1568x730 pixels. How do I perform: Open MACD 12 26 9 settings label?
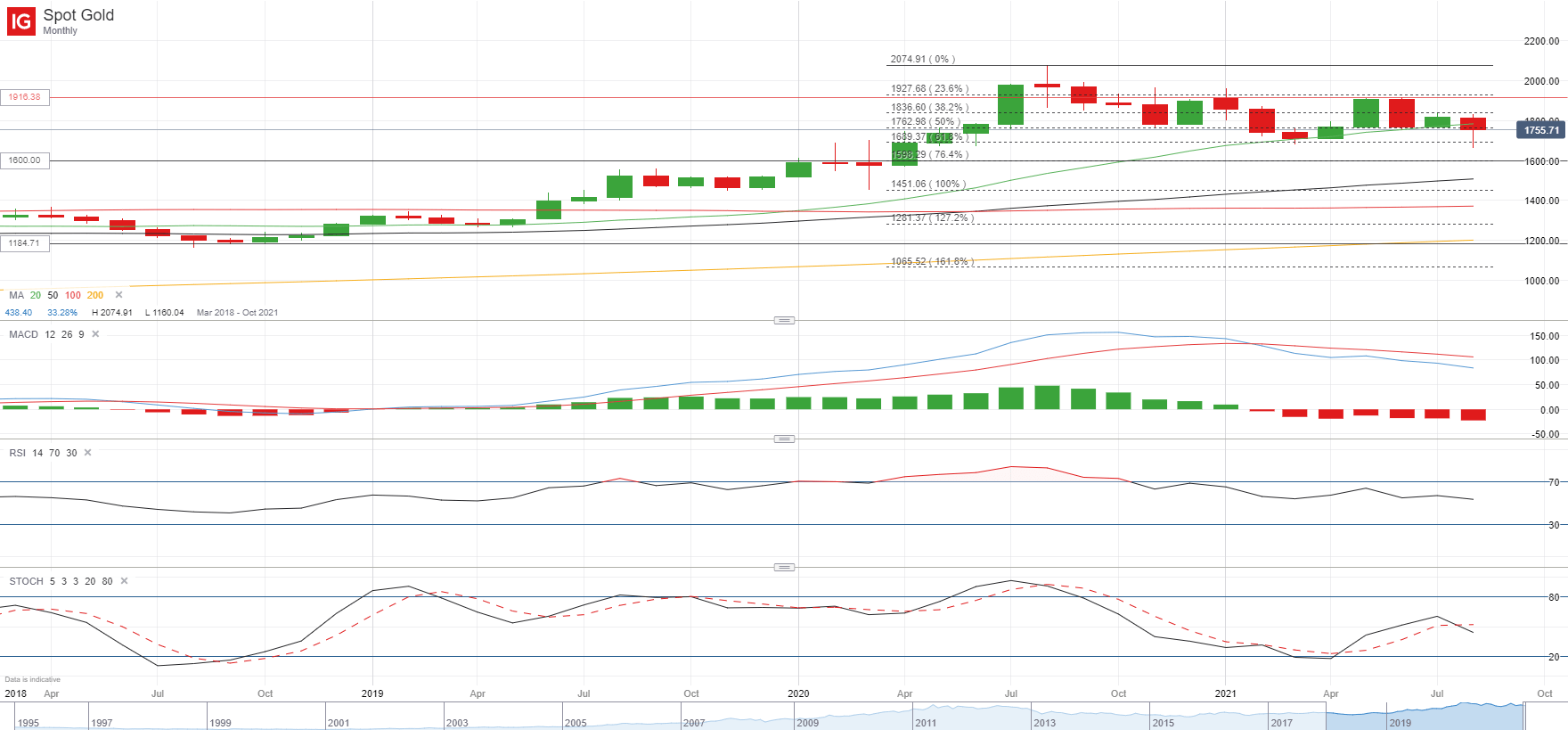(46, 334)
